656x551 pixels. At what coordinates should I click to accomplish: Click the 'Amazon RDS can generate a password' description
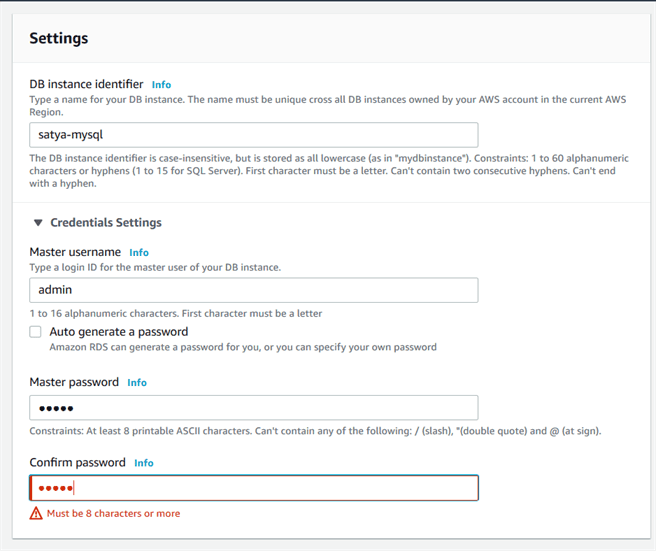[242, 347]
